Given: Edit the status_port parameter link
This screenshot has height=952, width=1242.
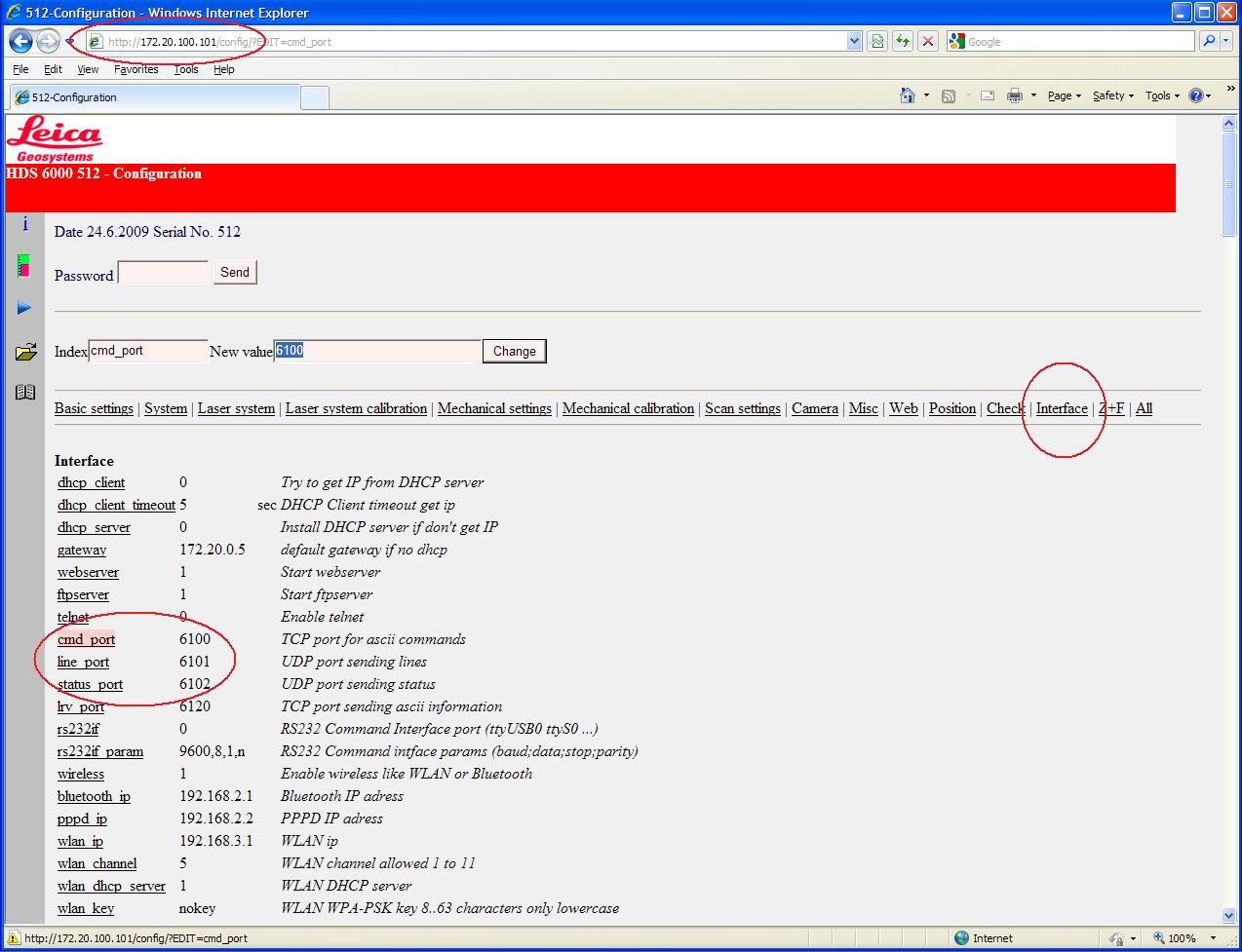Looking at the screenshot, I should [90, 684].
